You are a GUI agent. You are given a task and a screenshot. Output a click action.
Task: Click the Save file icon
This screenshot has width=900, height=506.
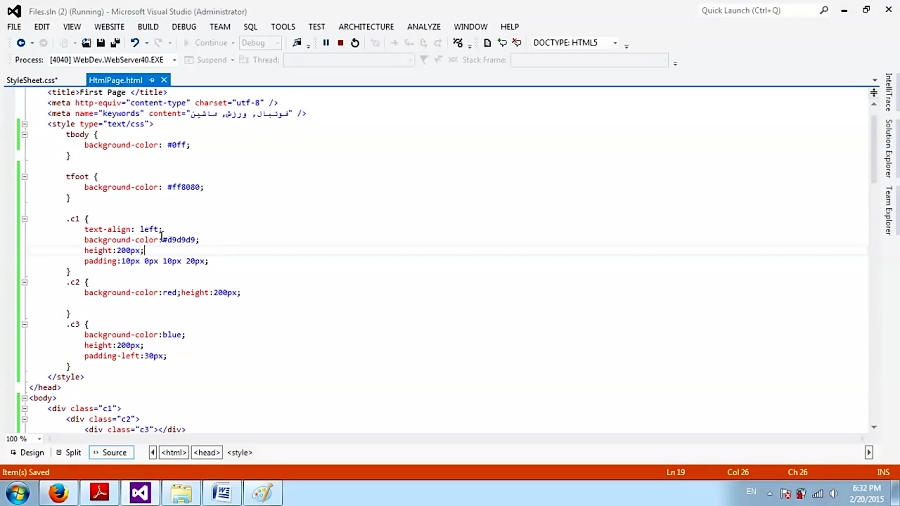pyautogui.click(x=100, y=43)
